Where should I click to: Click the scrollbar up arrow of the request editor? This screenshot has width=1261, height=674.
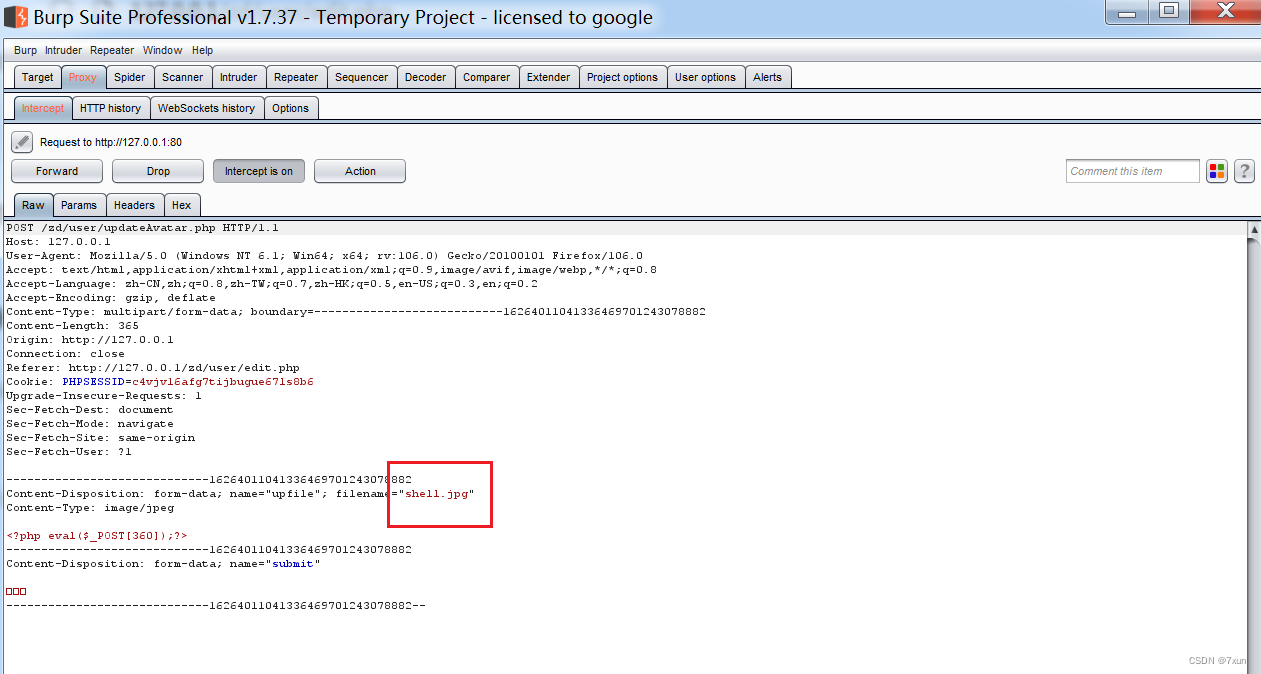(1255, 230)
